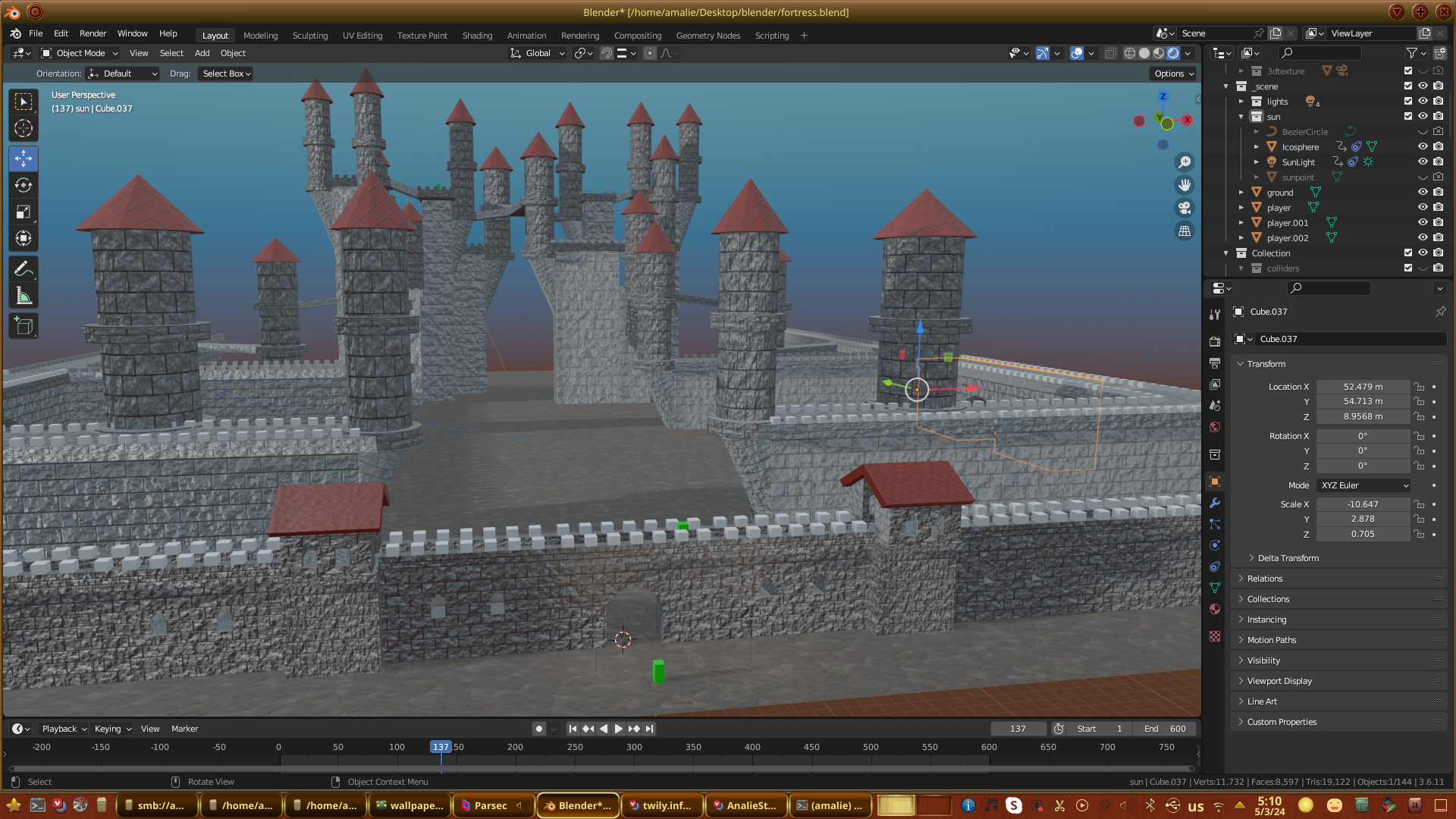Expand the Delta Transform panel
The width and height of the screenshot is (1456, 819).
pyautogui.click(x=1288, y=558)
